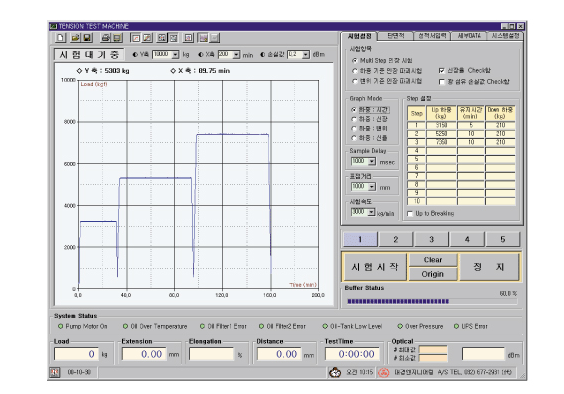Select the Multi Step 인장 시험 radio option

click(354, 60)
